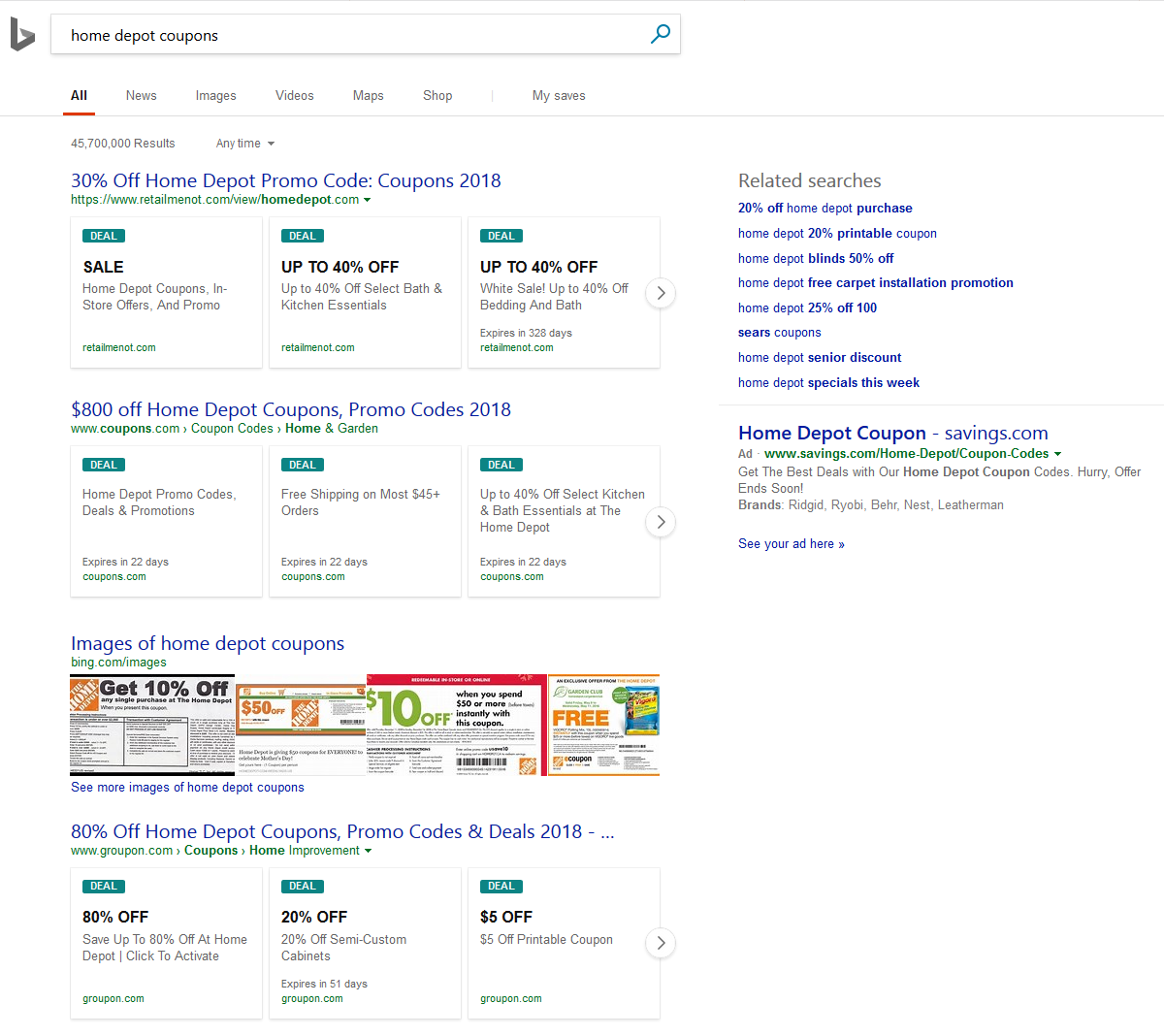Open dropdown arrow beside retailmenot.com URL

click(368, 200)
